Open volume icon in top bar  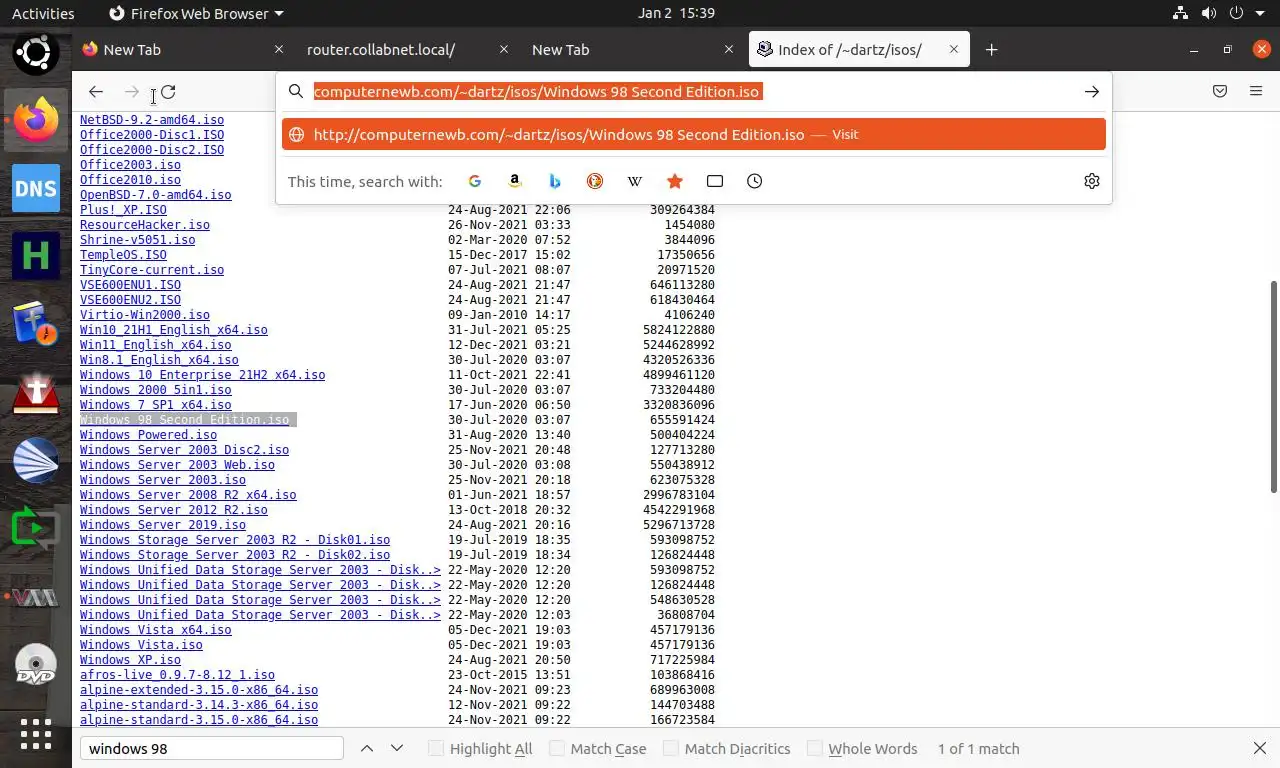(x=1209, y=14)
